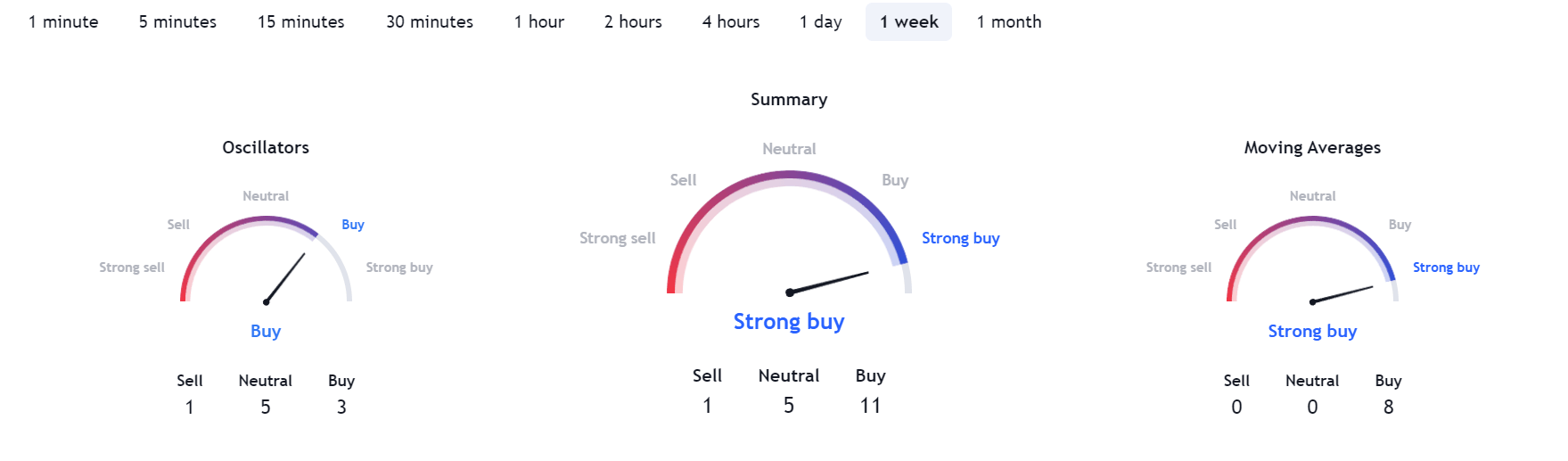Viewport: 1568px width, 461px height.
Task: Click the Summary Buy count 11
Action: coord(870,406)
